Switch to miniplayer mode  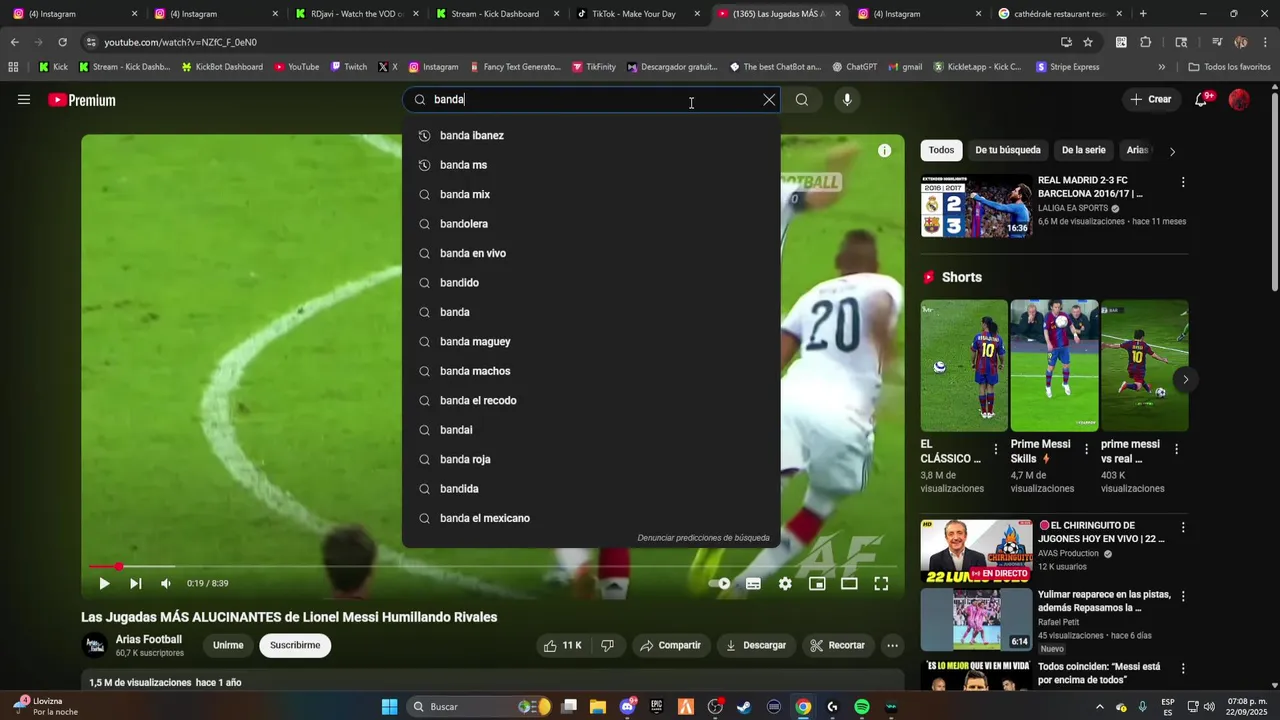pos(817,584)
